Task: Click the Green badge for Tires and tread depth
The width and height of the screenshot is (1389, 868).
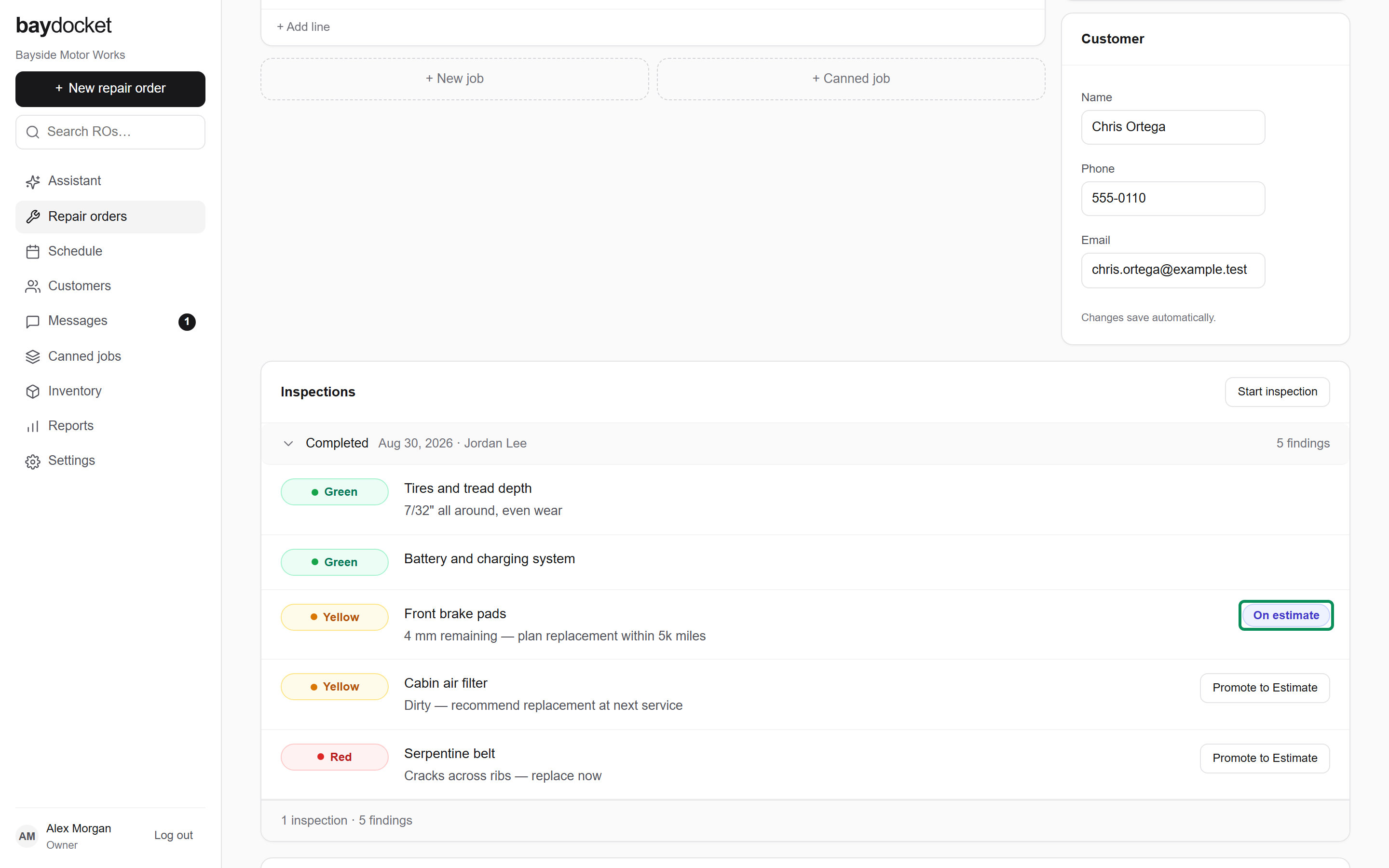Action: pos(335,492)
